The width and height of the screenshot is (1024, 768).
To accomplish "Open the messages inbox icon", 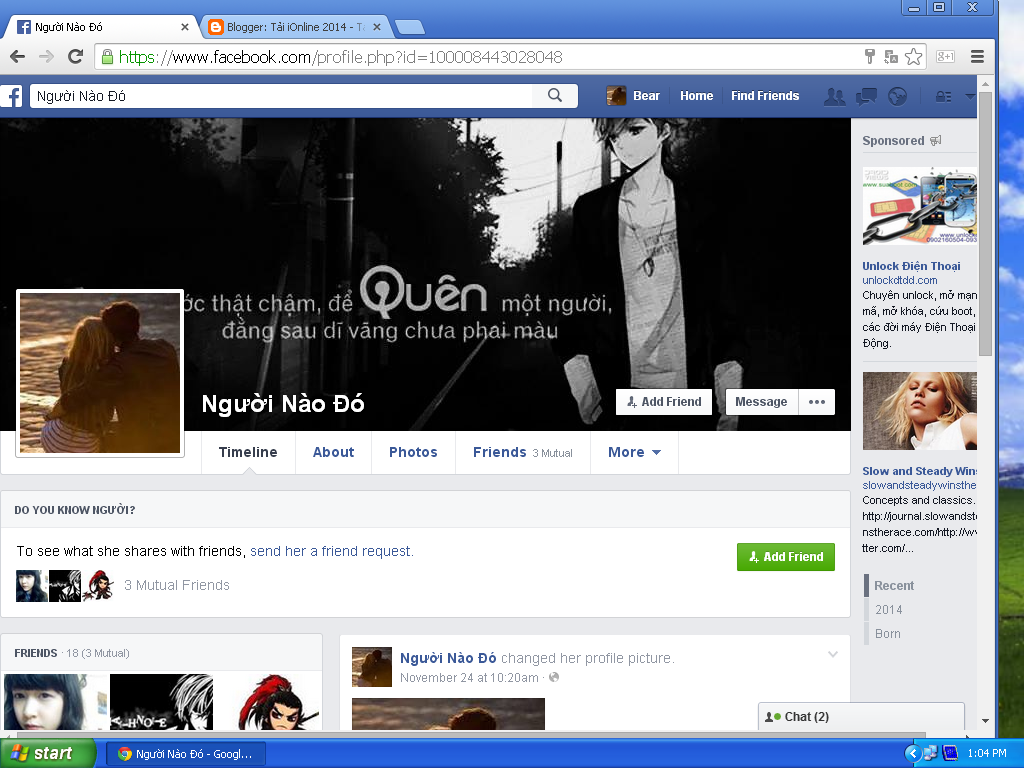I will coord(867,97).
